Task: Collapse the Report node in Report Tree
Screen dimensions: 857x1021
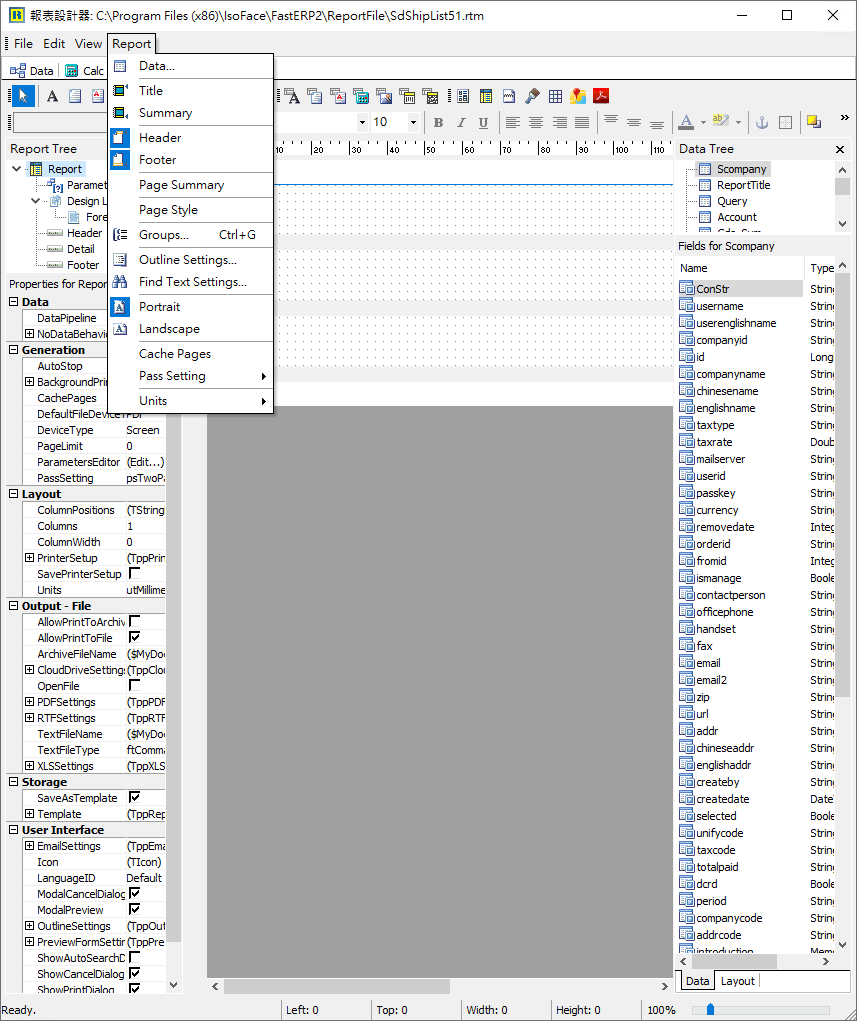Action: coord(17,169)
